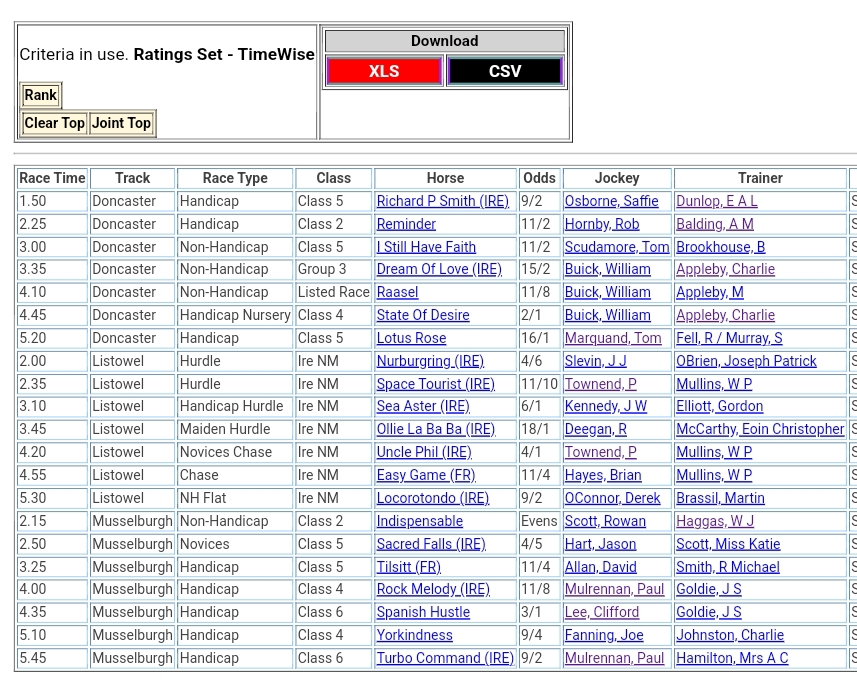Click the Odds column header

[x=539, y=178]
